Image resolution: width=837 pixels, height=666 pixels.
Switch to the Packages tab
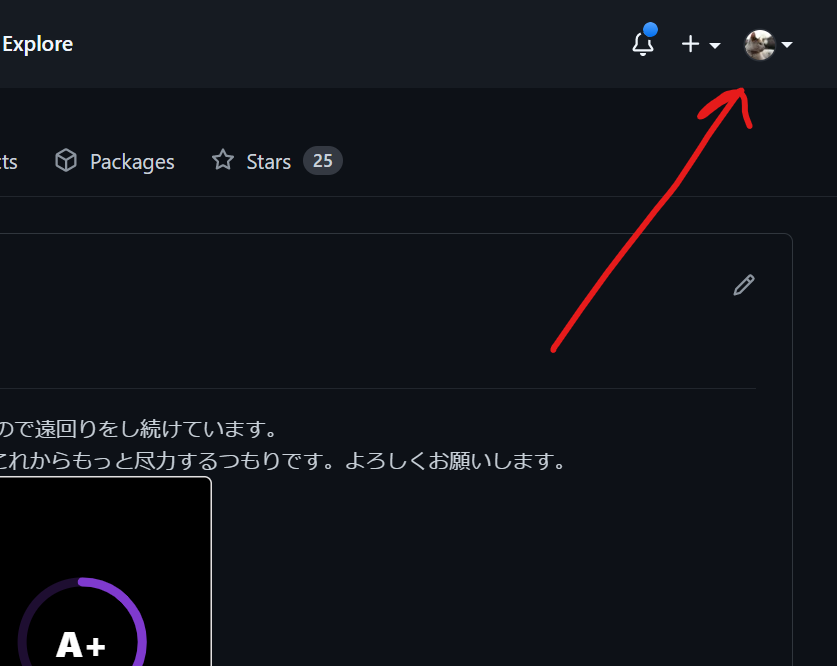pos(131,160)
